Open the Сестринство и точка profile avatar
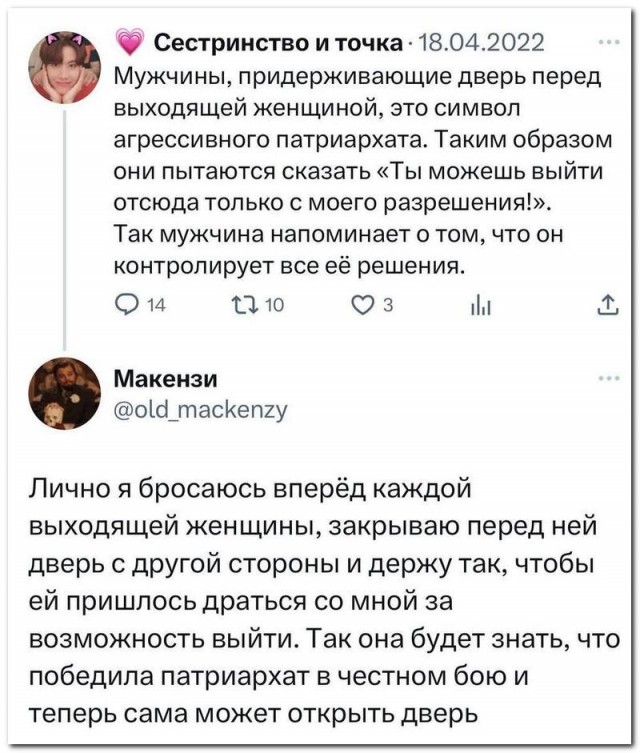The width and height of the screenshot is (640, 753). 66,66
